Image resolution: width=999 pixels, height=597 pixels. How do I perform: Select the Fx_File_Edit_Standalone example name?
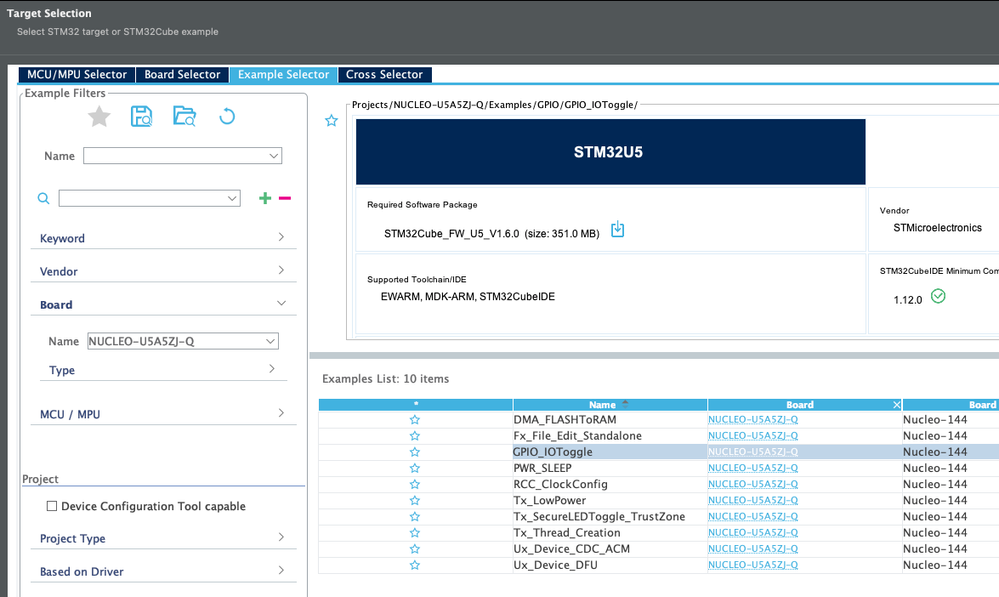[577, 436]
